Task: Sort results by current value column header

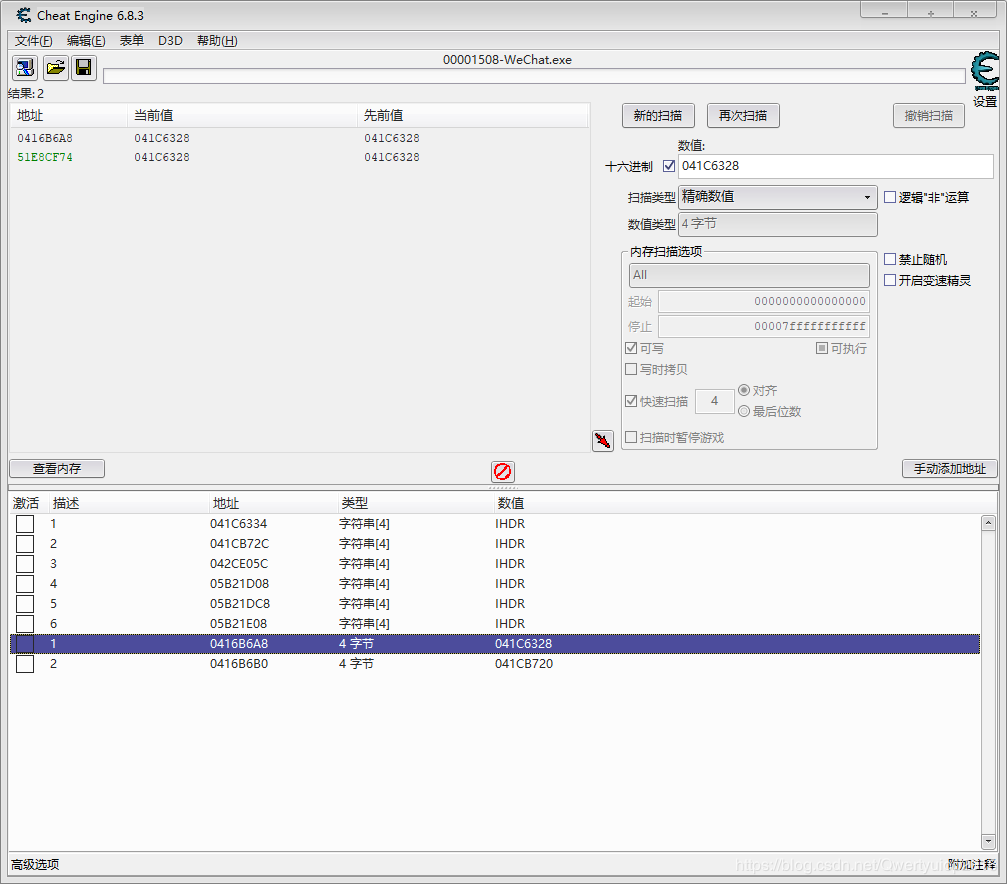Action: point(242,116)
